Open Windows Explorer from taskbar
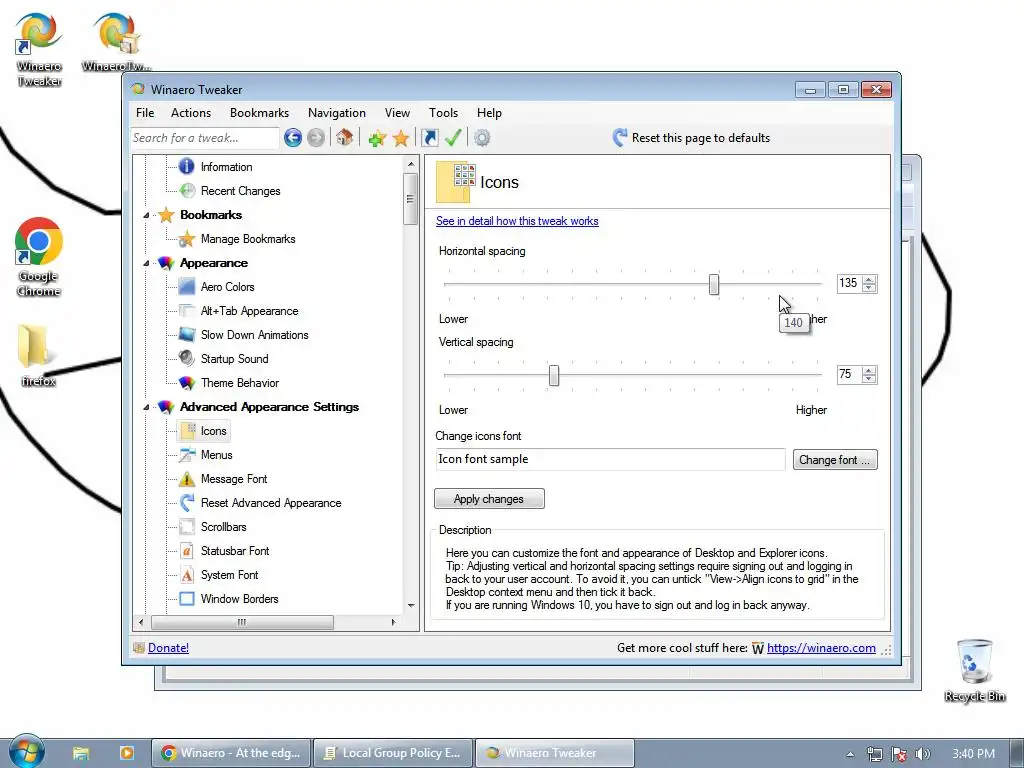The height and width of the screenshot is (768, 1024). [81, 753]
